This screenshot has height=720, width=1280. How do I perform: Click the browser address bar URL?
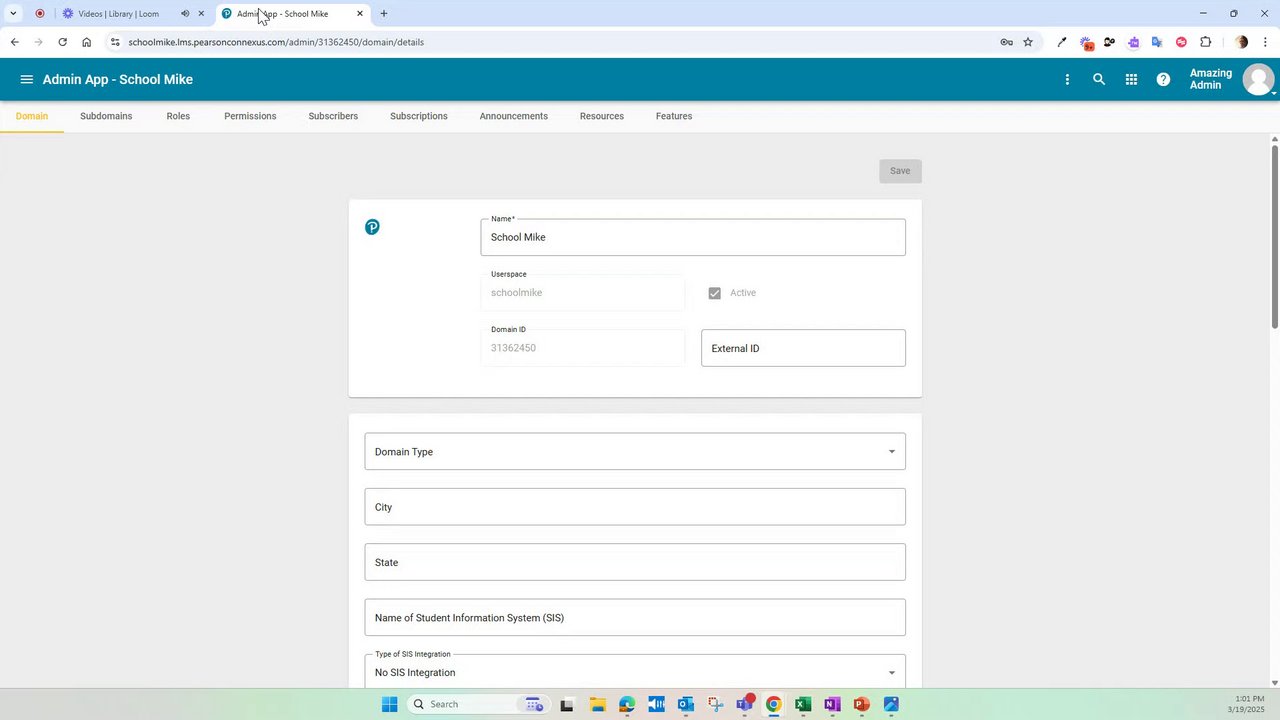tap(276, 42)
